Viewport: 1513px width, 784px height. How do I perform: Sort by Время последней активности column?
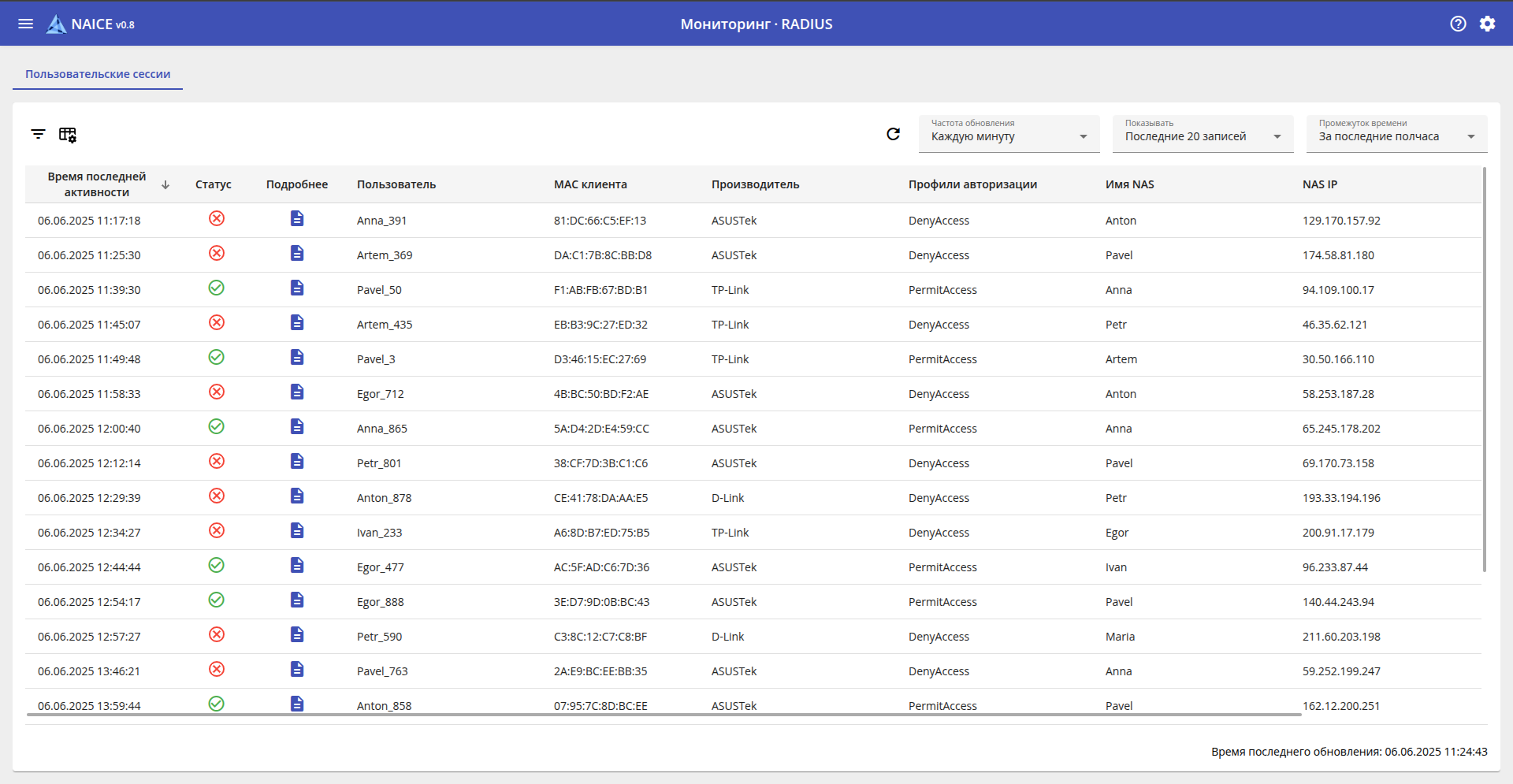pyautogui.click(x=97, y=184)
